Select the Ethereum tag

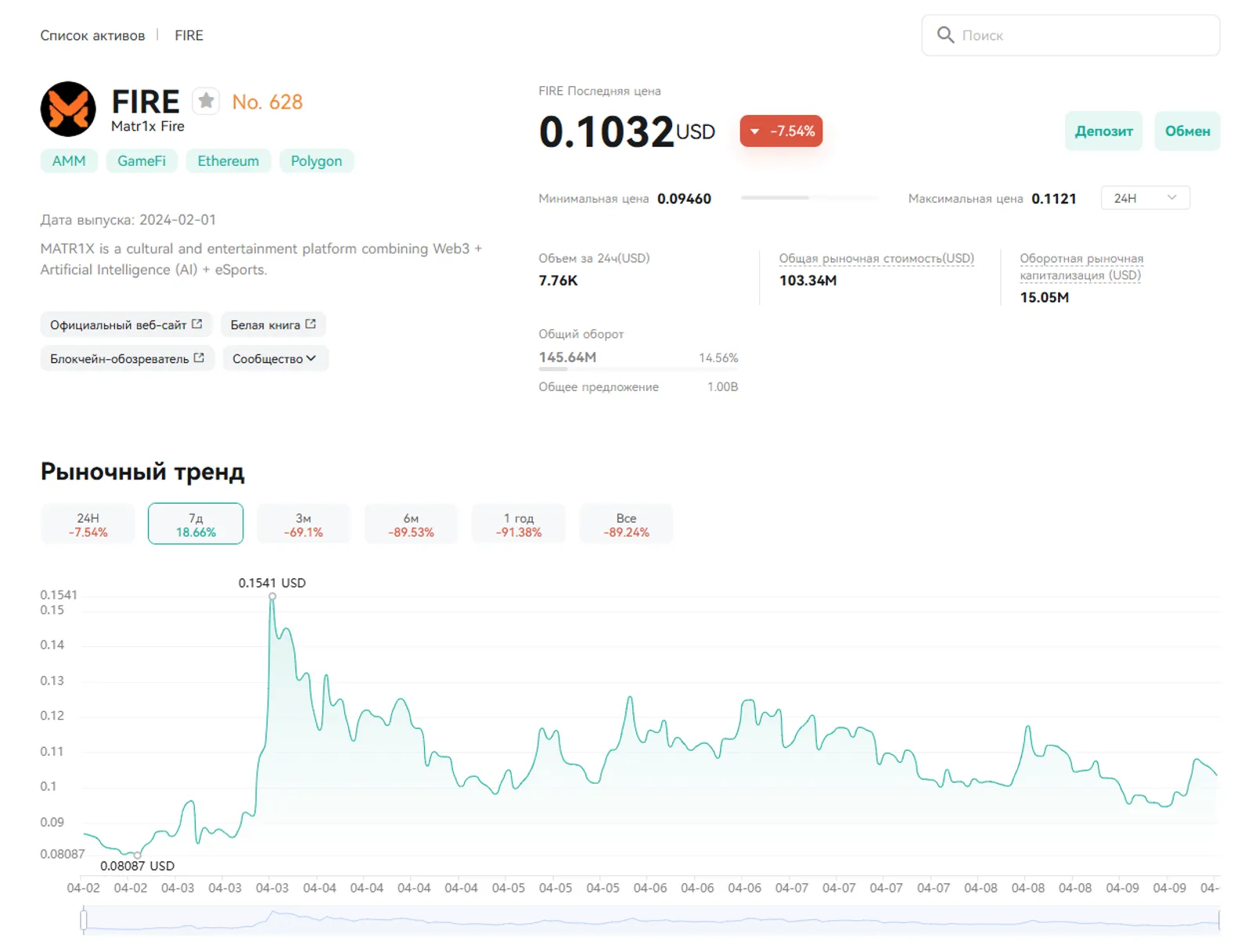click(228, 161)
